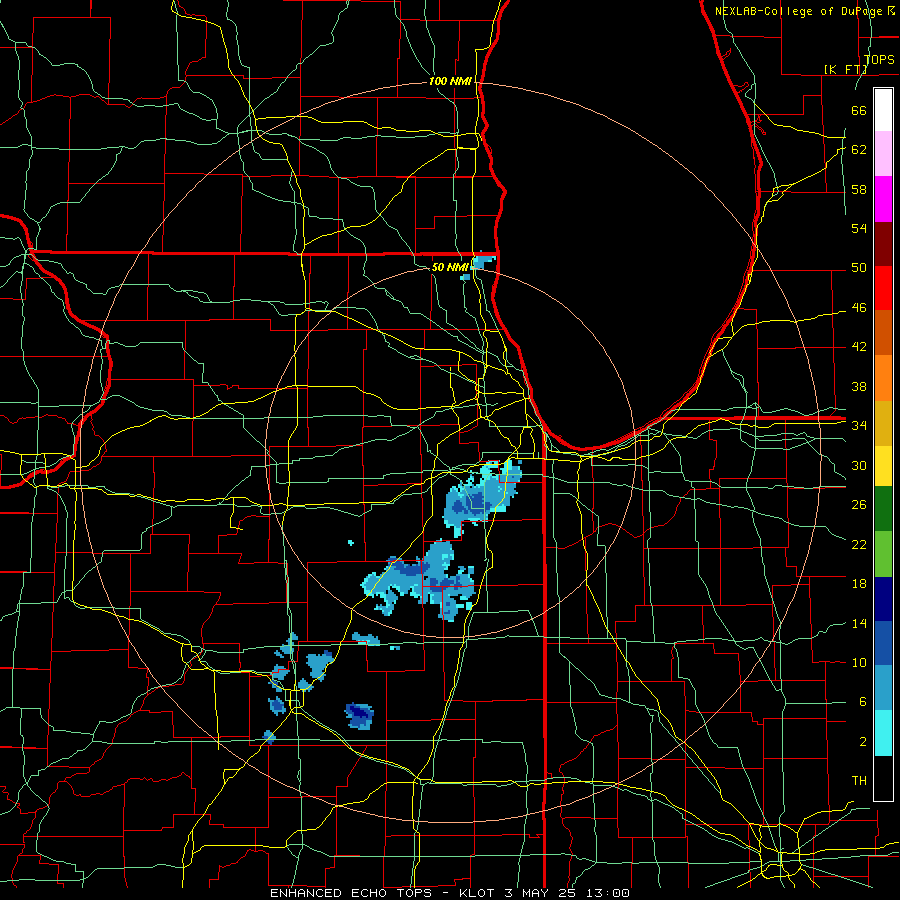This screenshot has width=900, height=900.
Task: Select the dark red (maroon) legend band
Action: point(883,243)
